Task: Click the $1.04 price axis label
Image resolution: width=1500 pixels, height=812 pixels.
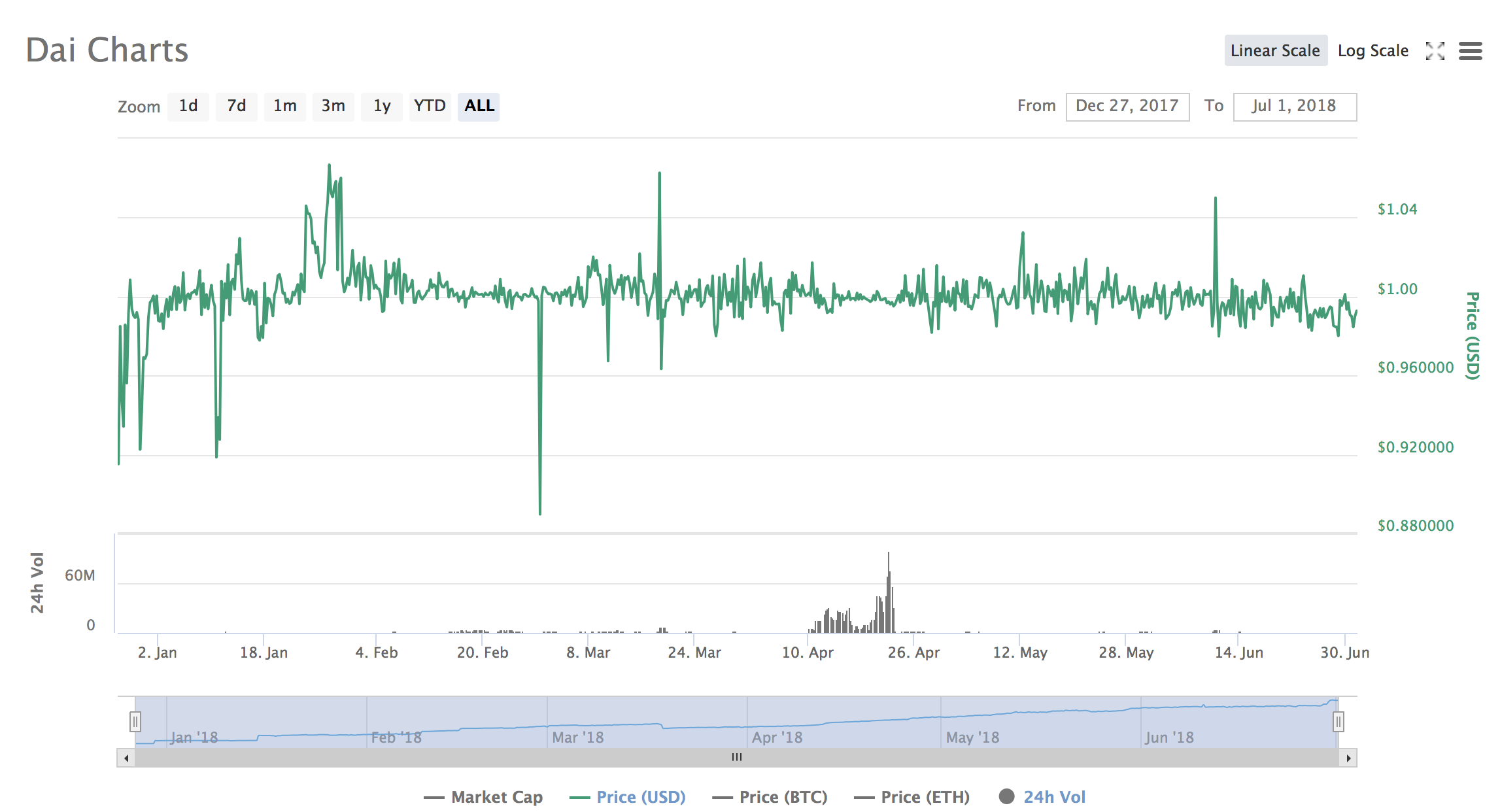Action: 1397,209
